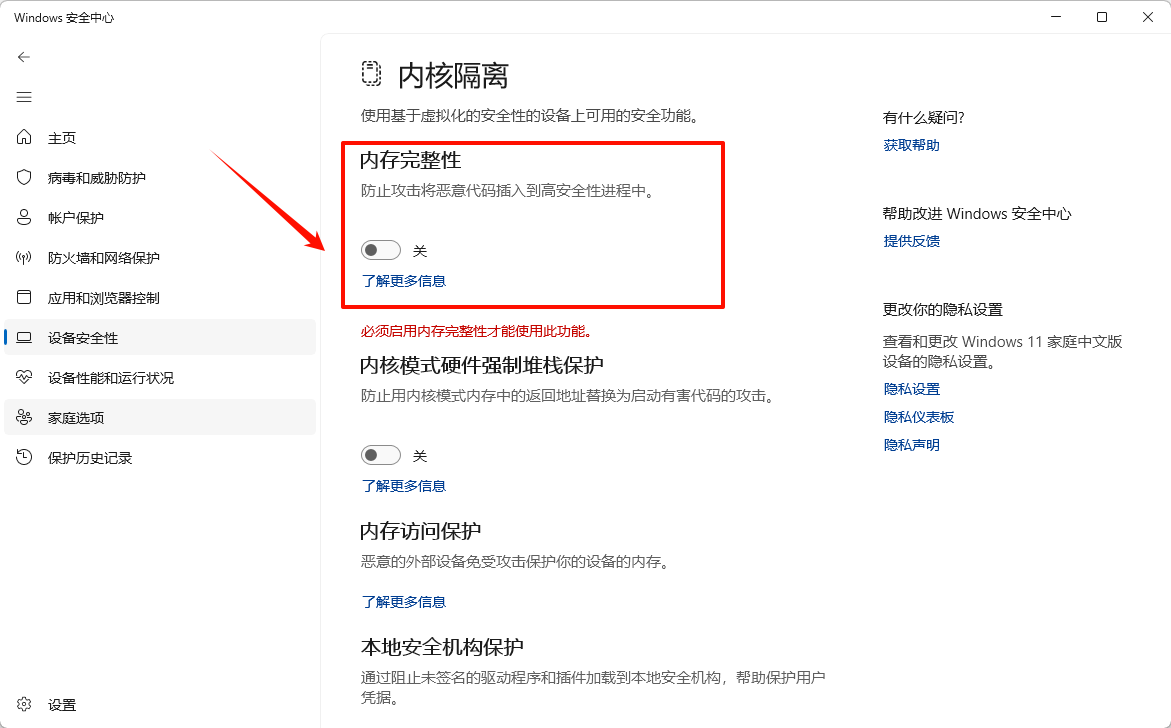1171x728 pixels.
Task: Maximize the Windows 安全中心 window
Action: pos(1102,17)
